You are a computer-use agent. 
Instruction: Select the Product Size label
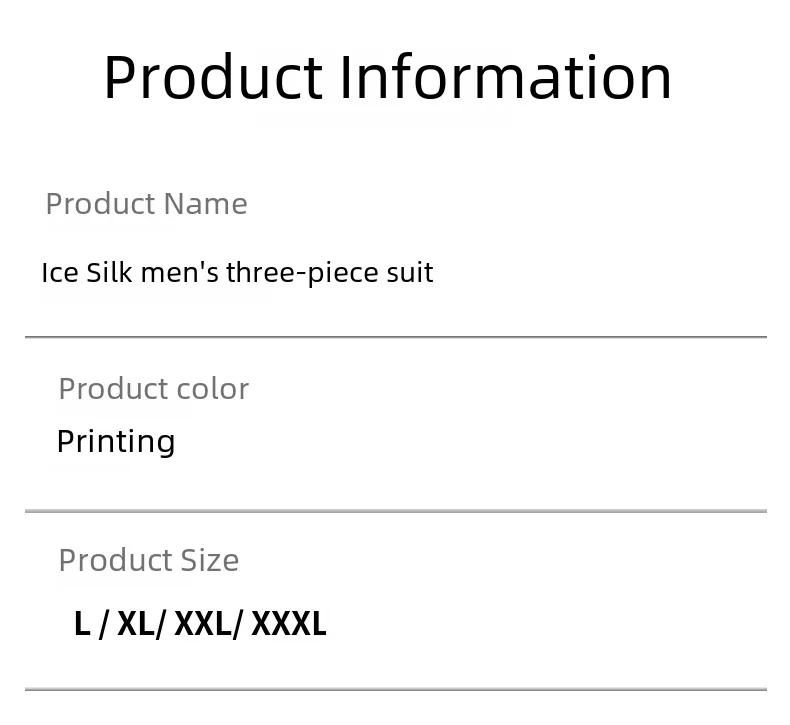pyautogui.click(x=149, y=560)
